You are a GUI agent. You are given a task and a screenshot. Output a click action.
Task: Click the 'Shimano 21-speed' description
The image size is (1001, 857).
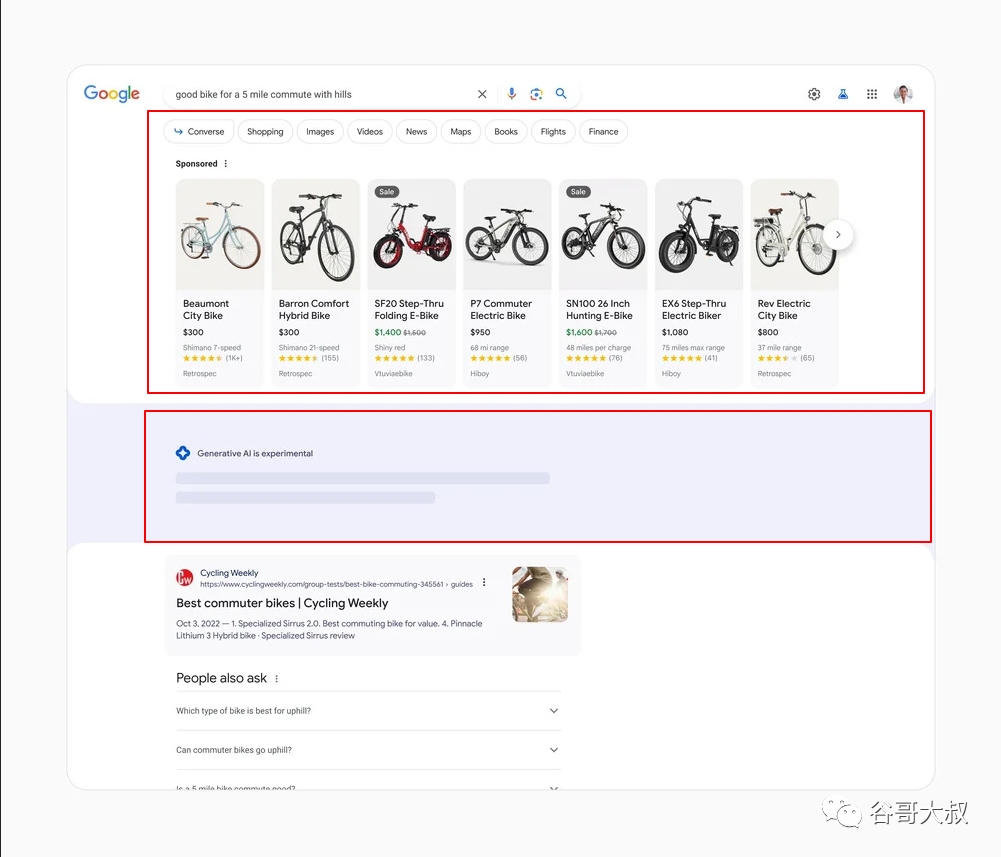[309, 348]
